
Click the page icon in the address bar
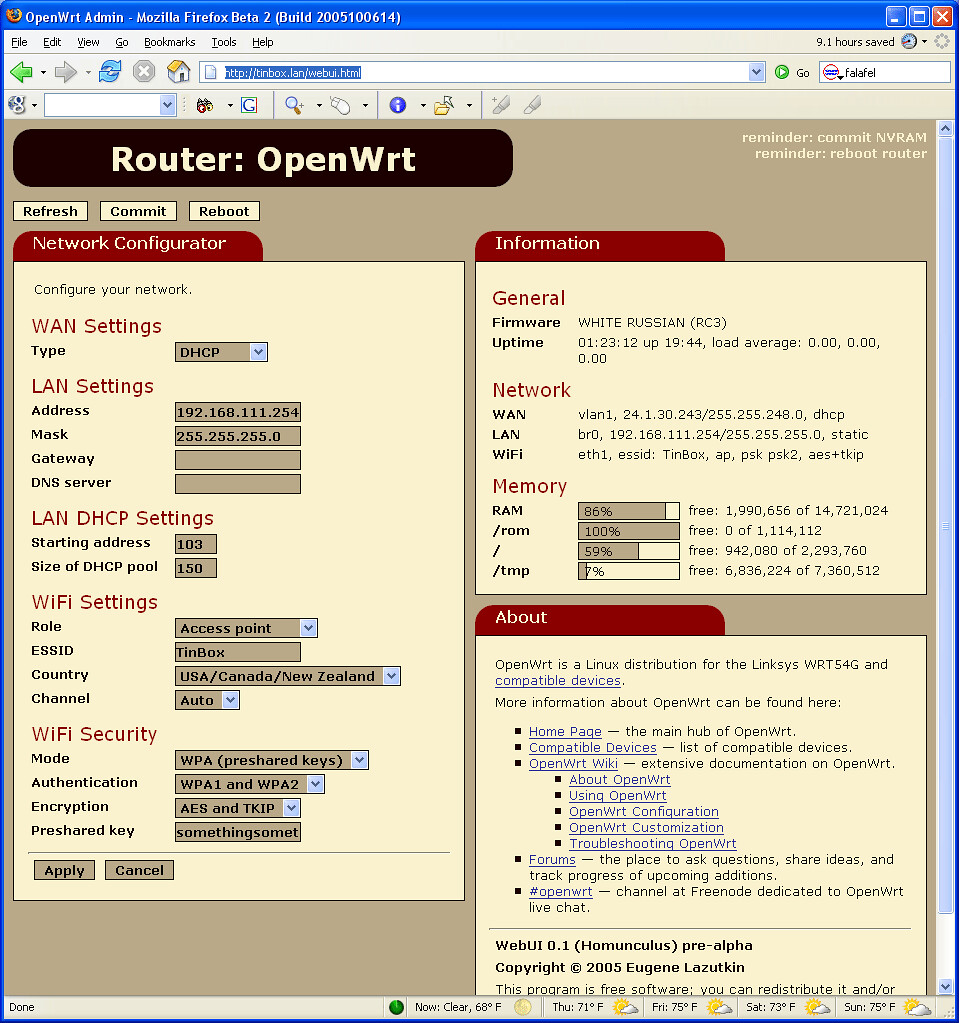pyautogui.click(x=211, y=72)
